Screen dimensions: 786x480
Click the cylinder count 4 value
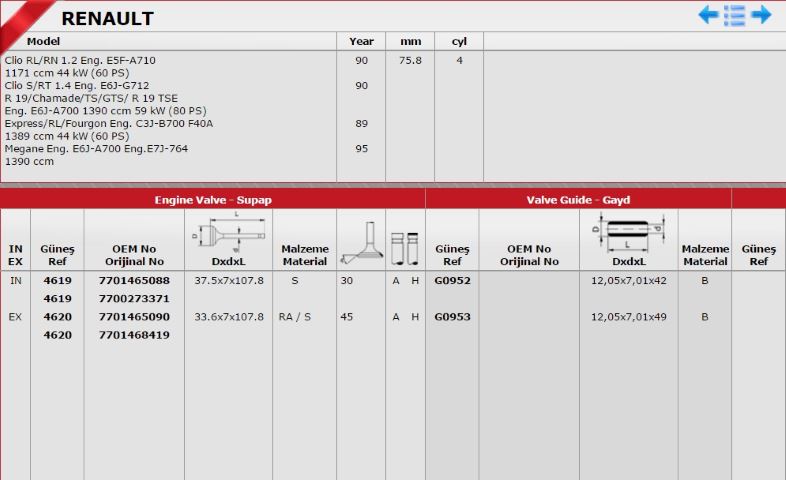click(459, 61)
